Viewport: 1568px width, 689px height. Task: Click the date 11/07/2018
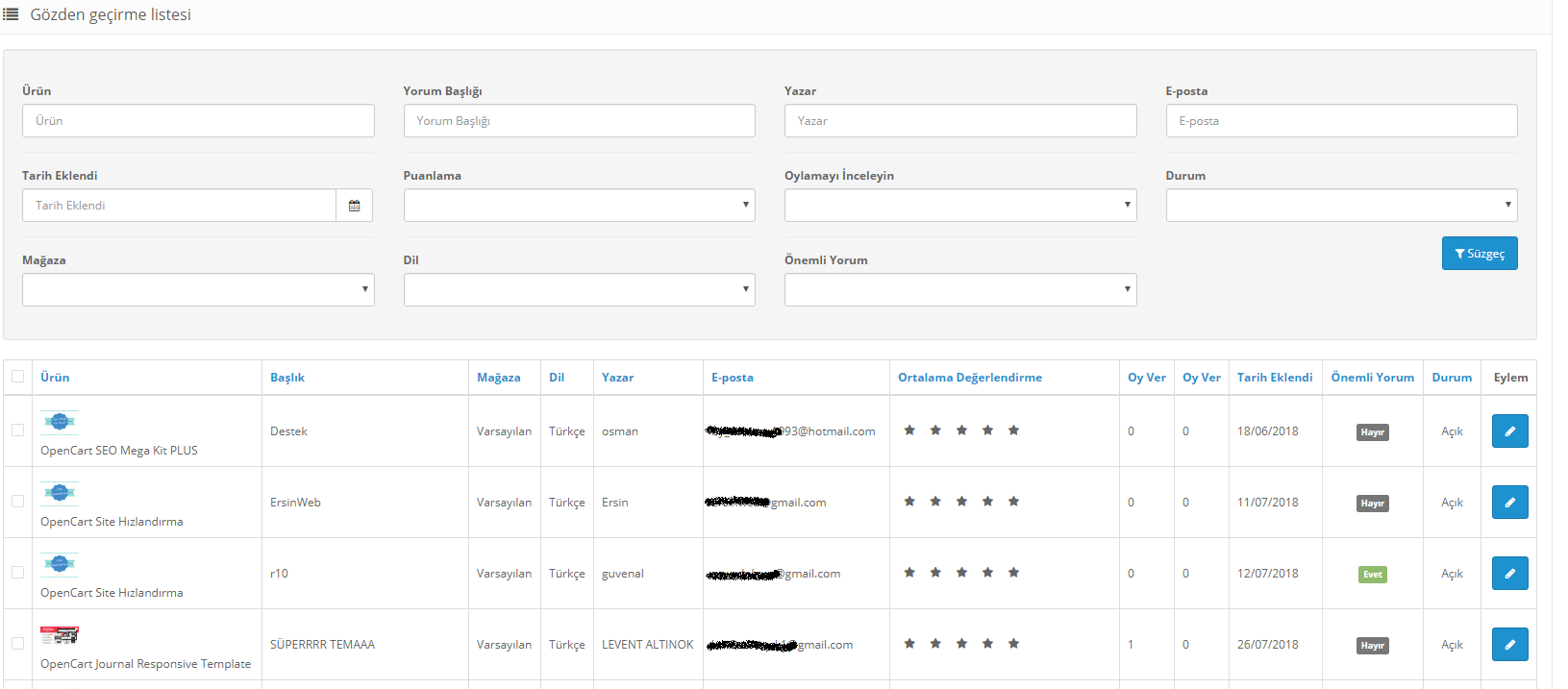1267,503
